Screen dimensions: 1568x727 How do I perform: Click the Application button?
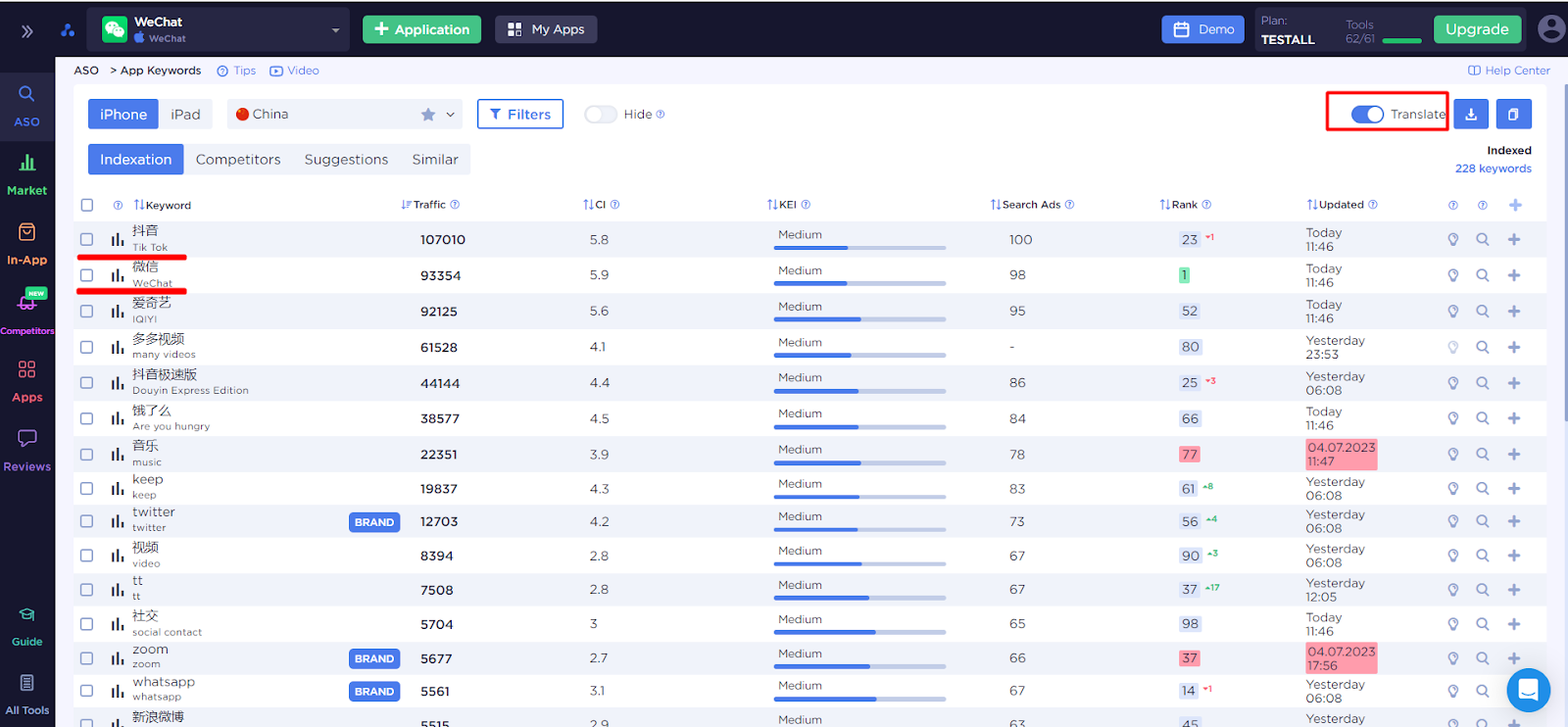pyautogui.click(x=421, y=29)
